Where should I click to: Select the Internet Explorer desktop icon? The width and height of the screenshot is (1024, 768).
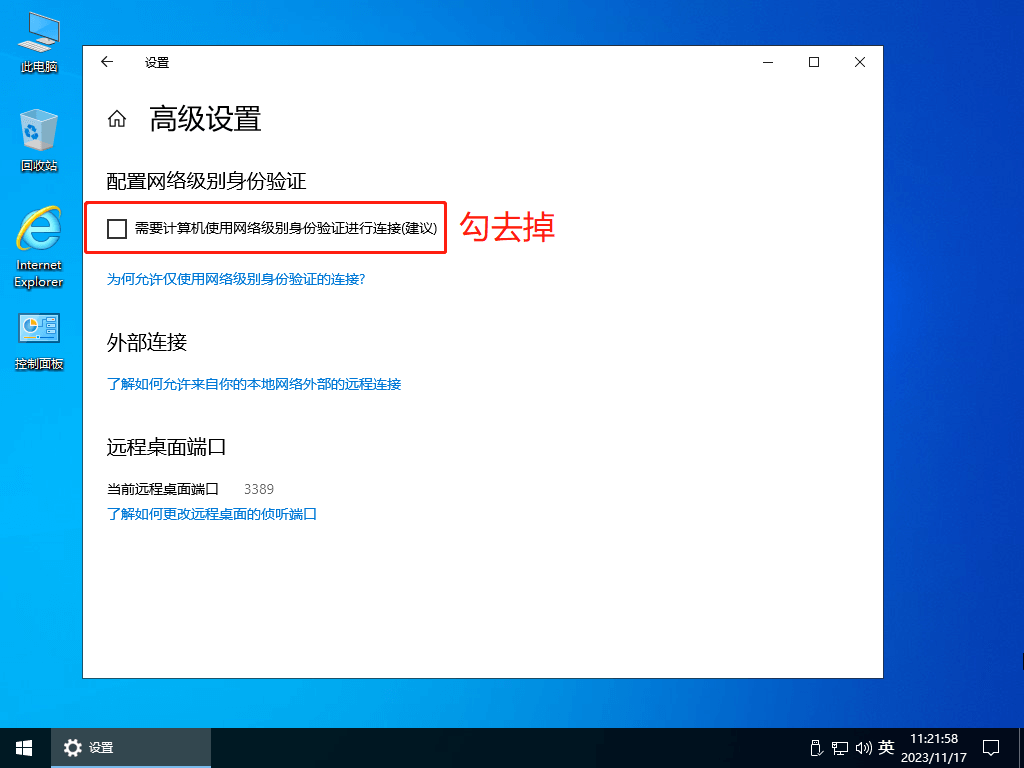(39, 245)
